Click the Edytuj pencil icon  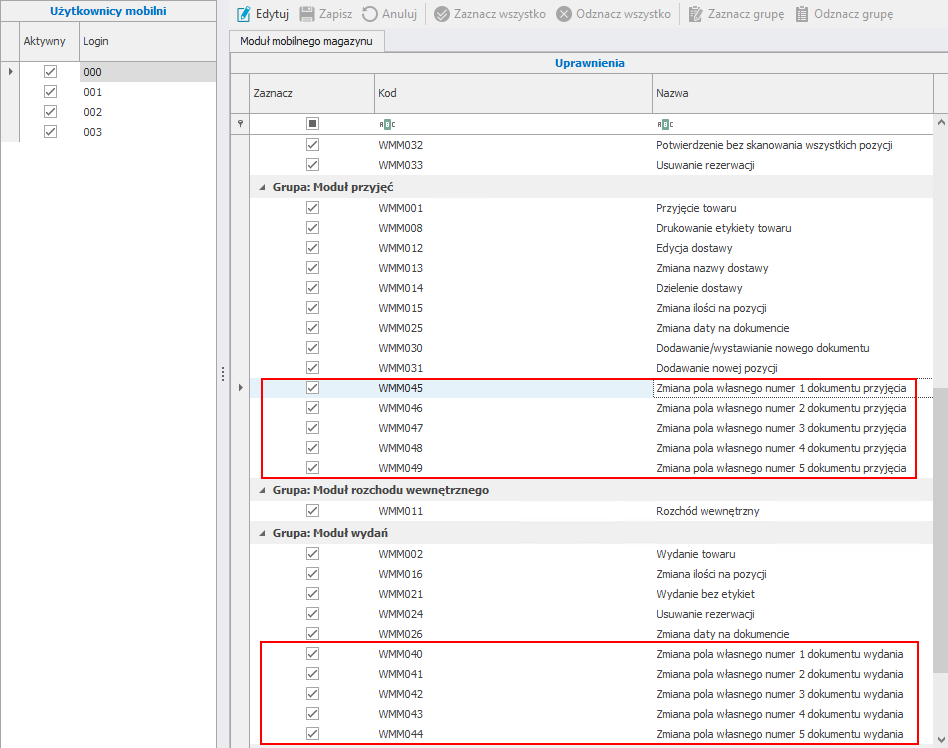tap(243, 15)
